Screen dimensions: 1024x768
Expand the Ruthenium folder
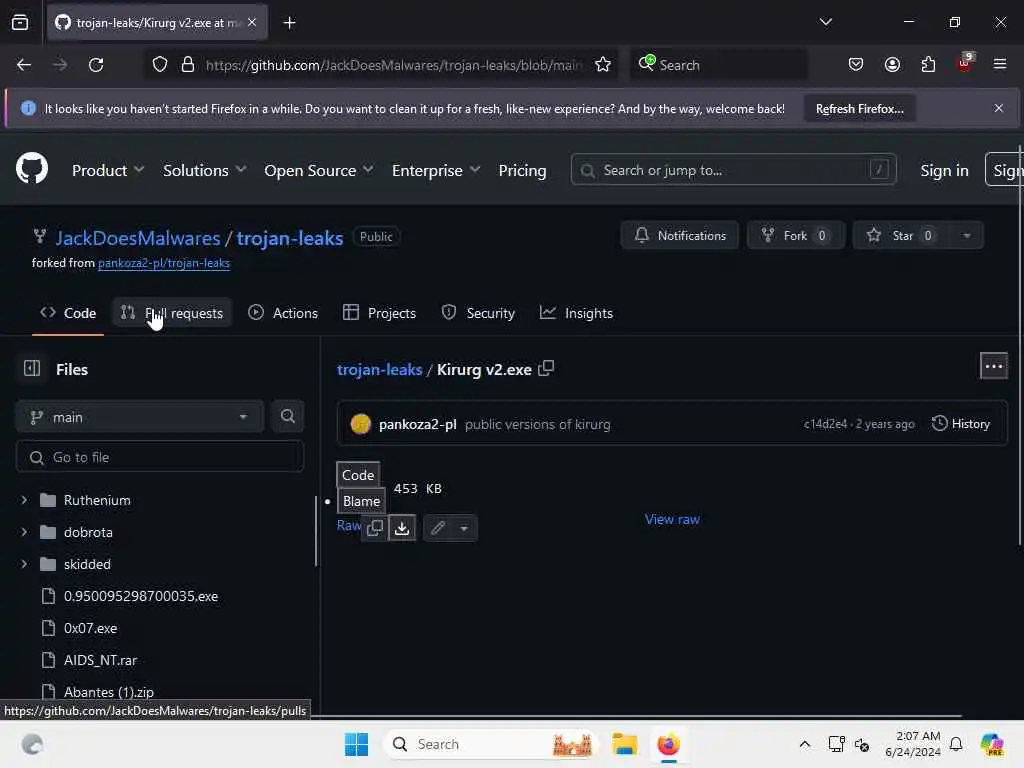click(24, 500)
